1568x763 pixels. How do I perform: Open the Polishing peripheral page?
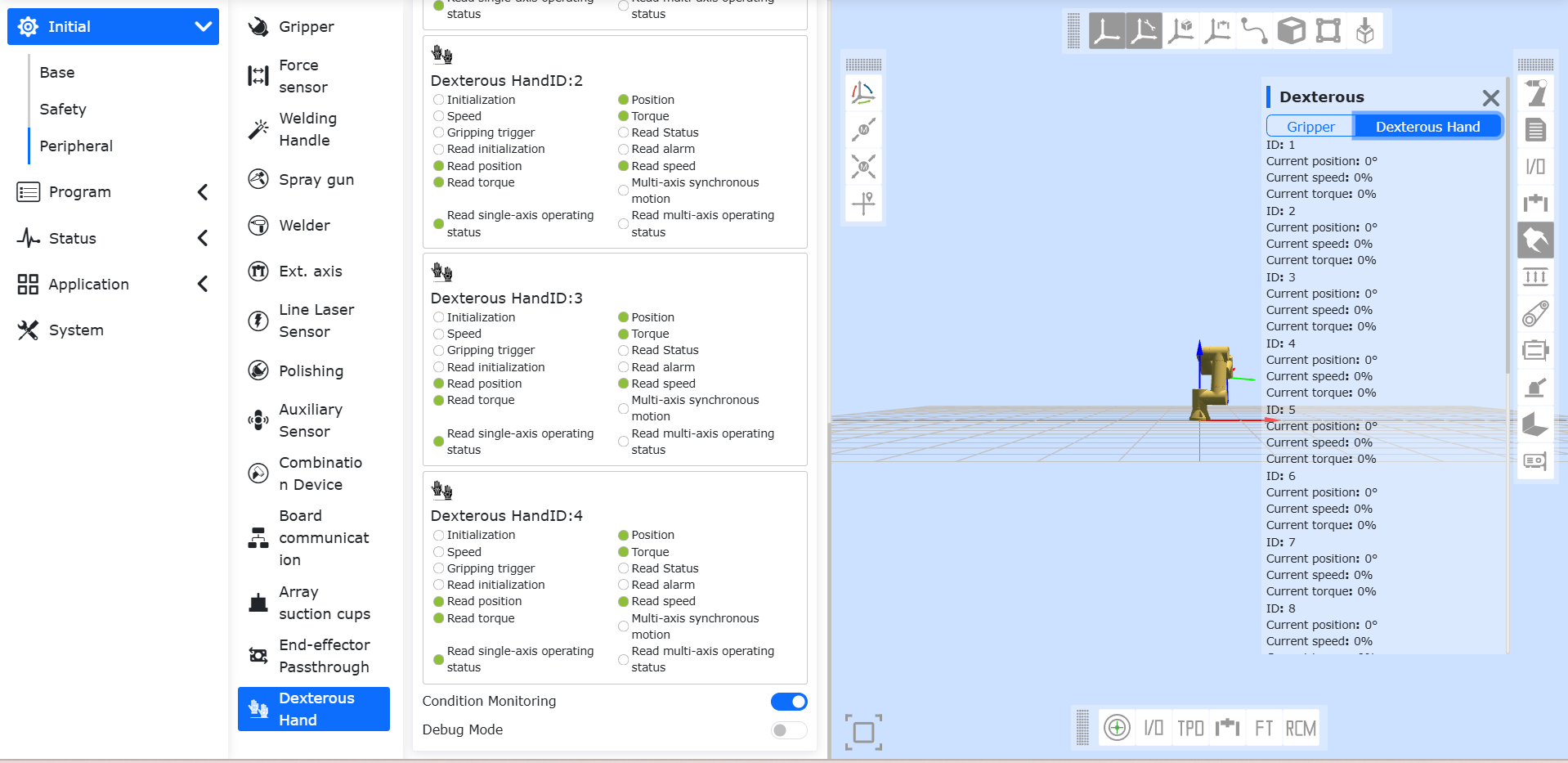click(314, 370)
